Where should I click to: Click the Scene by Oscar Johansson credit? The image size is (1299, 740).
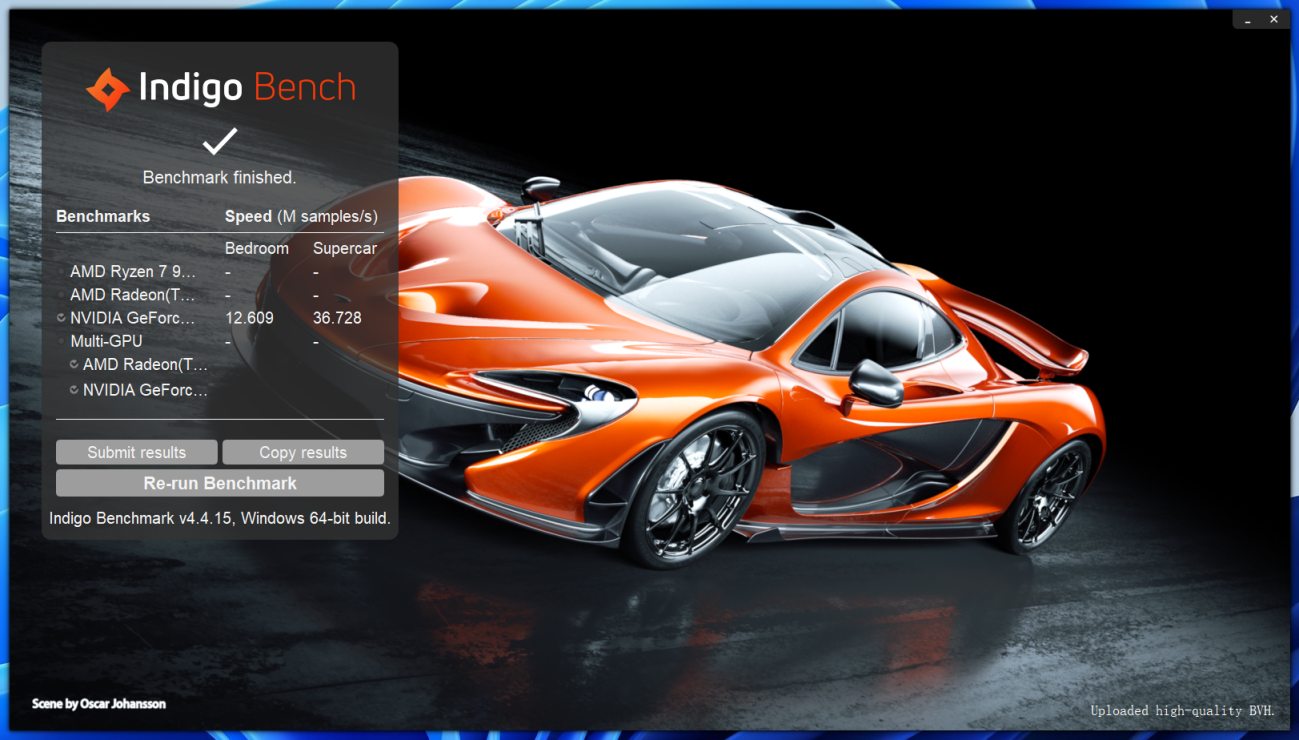[99, 704]
